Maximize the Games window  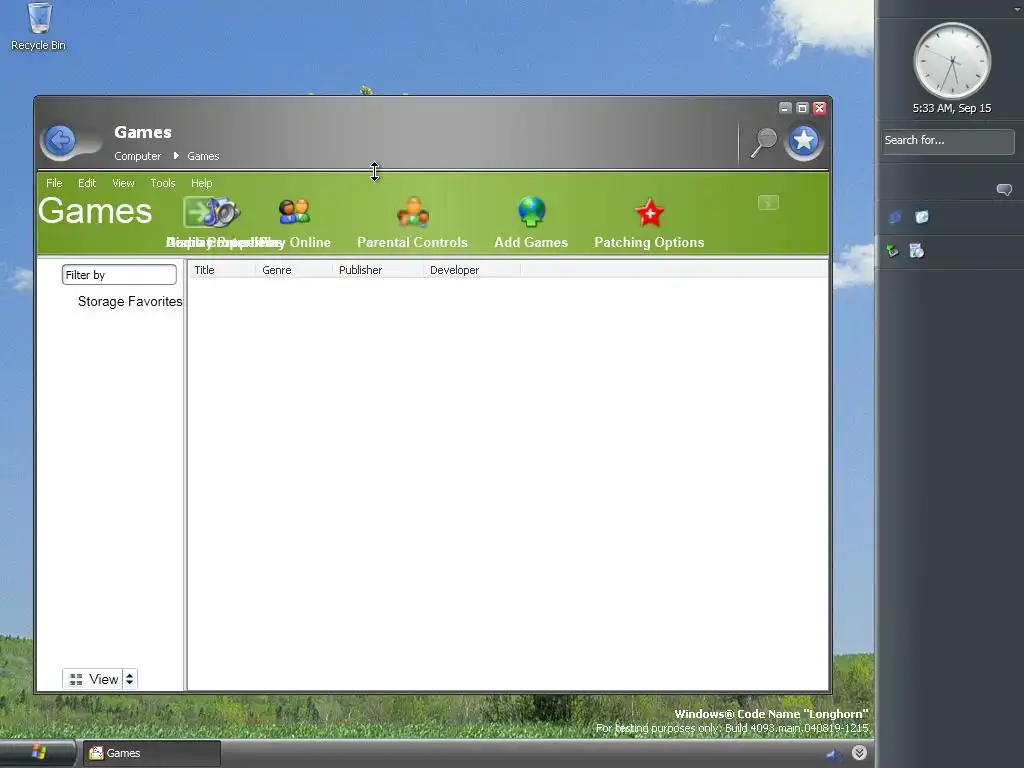click(x=803, y=108)
